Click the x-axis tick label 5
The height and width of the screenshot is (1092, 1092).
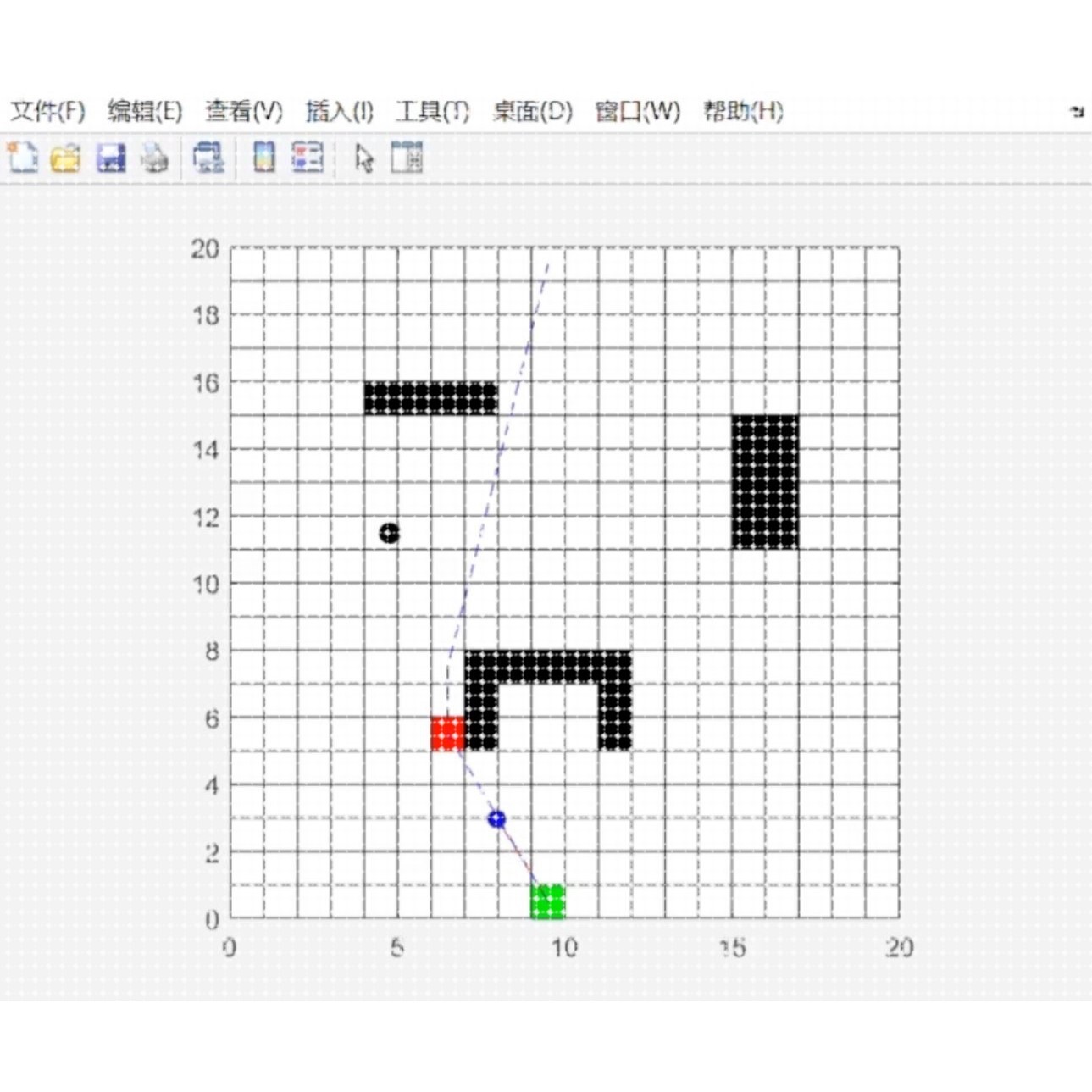coord(397,947)
